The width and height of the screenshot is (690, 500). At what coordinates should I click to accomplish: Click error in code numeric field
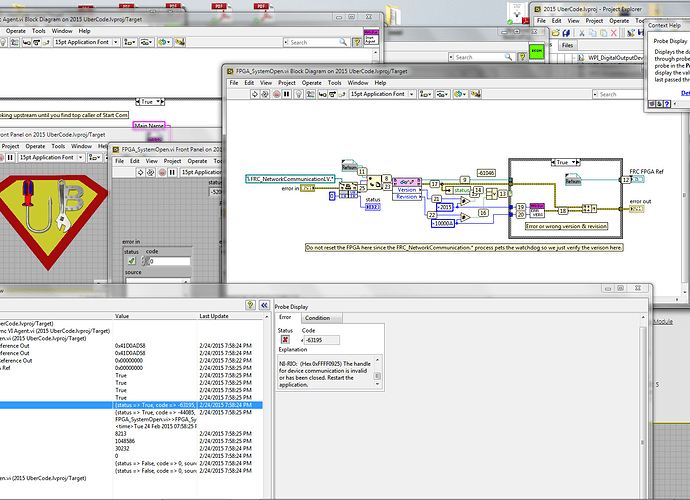coord(169,261)
